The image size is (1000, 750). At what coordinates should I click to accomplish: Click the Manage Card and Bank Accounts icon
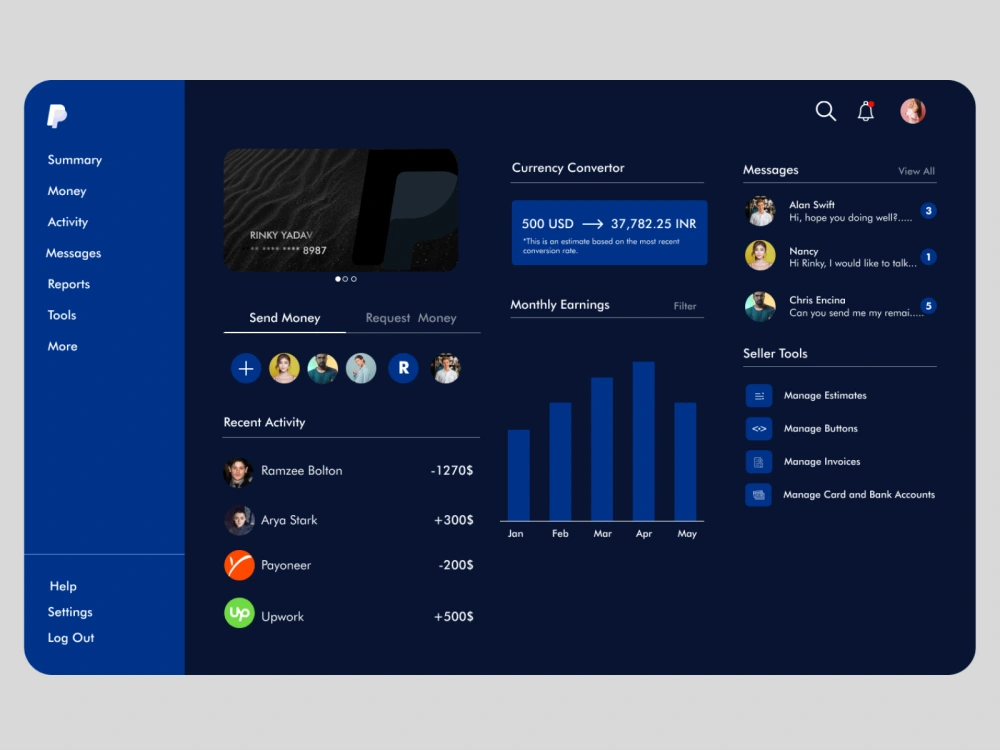(758, 495)
